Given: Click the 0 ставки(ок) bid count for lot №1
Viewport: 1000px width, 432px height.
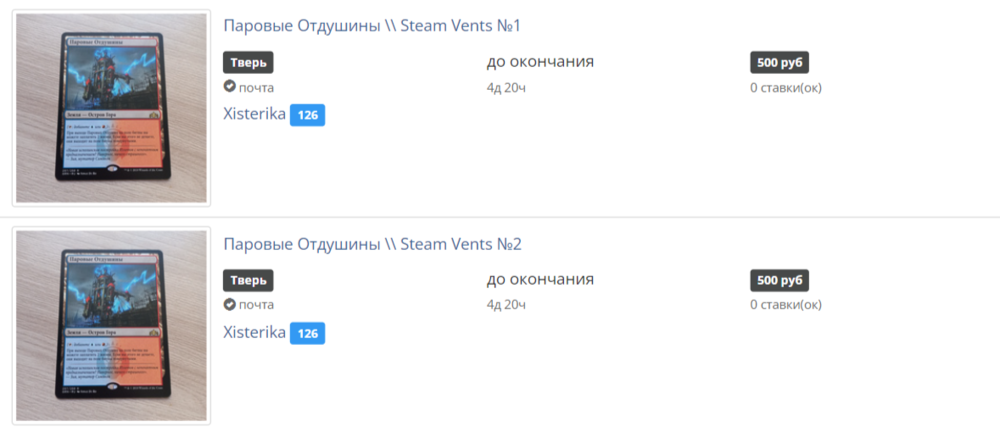Looking at the screenshot, I should point(786,88).
